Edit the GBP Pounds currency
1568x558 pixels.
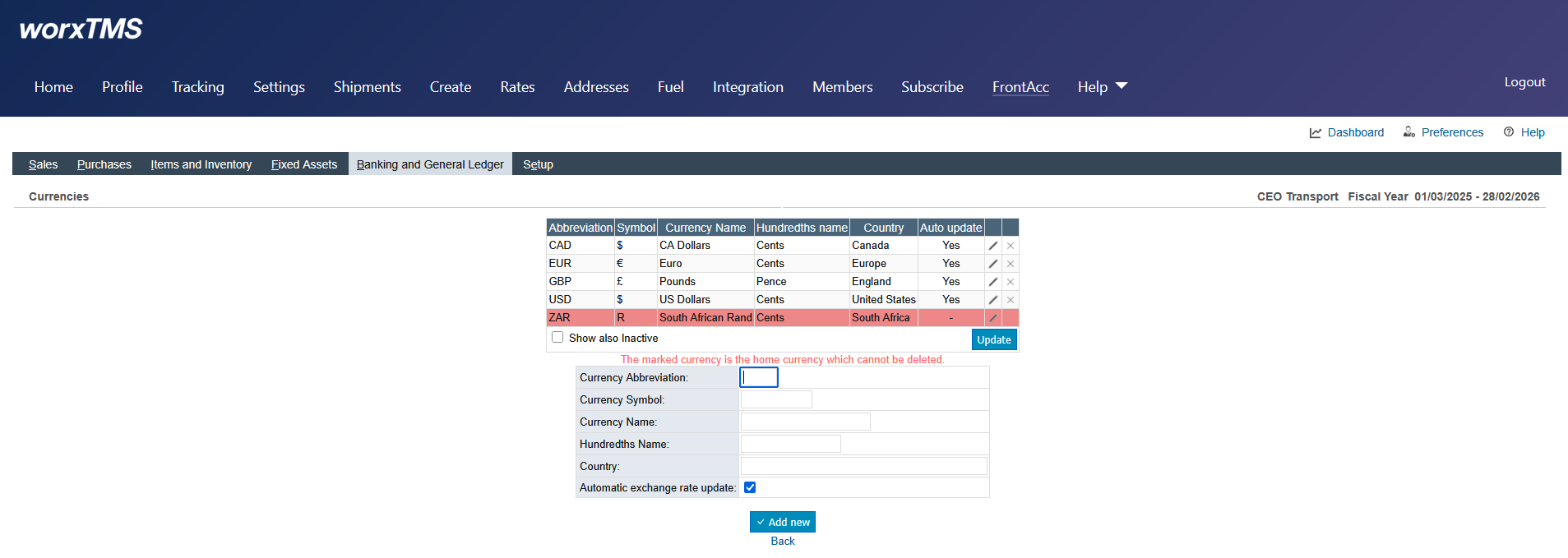992,282
